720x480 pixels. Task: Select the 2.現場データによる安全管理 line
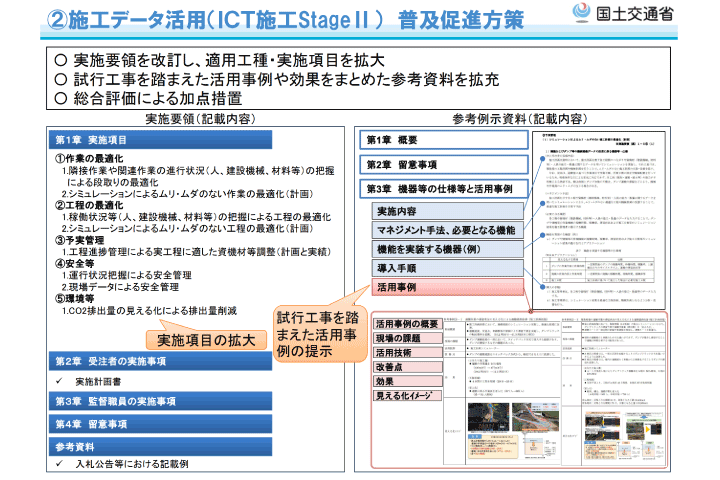(120, 287)
